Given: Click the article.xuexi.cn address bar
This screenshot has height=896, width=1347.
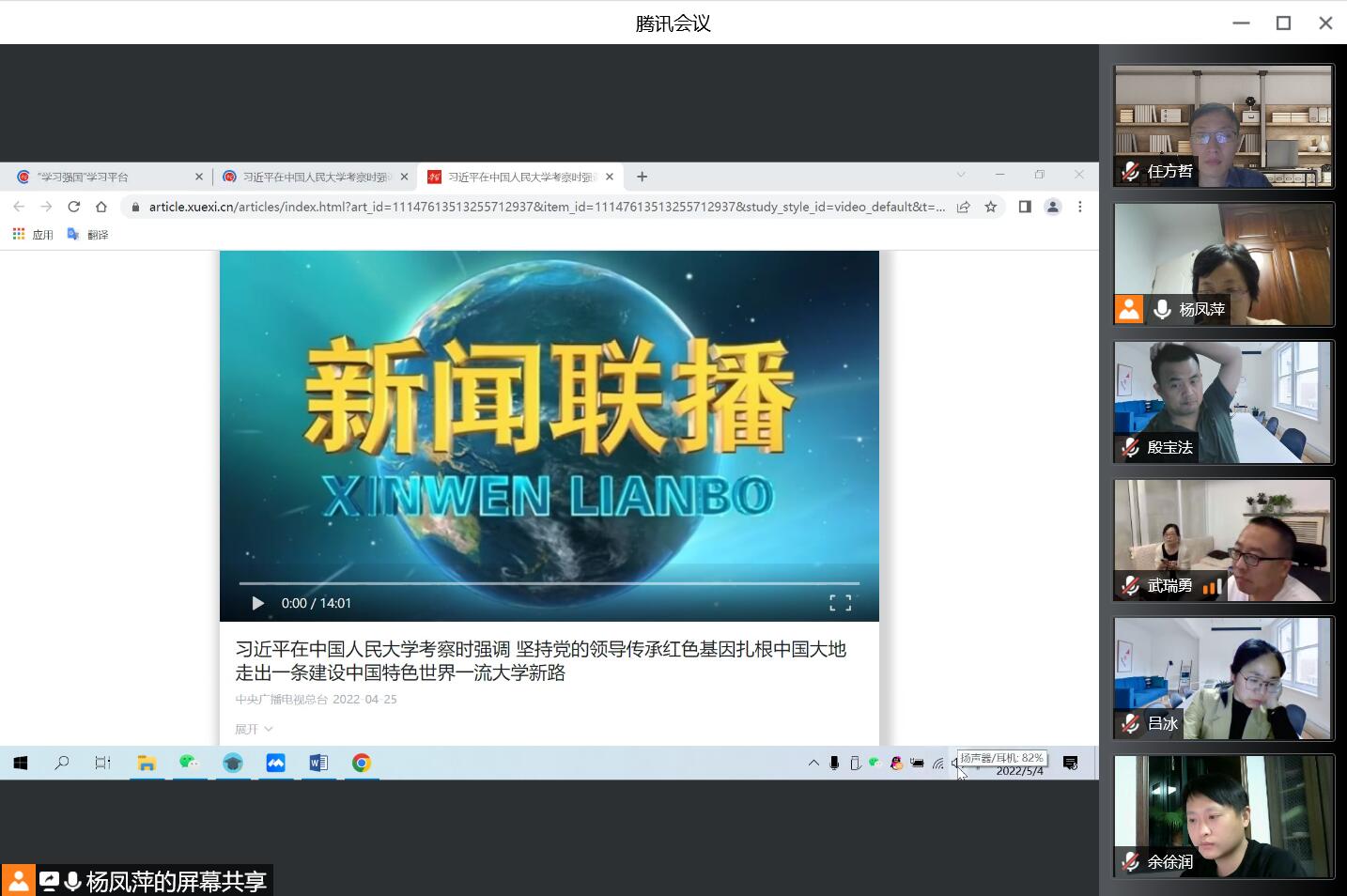Looking at the screenshot, I should [545, 207].
